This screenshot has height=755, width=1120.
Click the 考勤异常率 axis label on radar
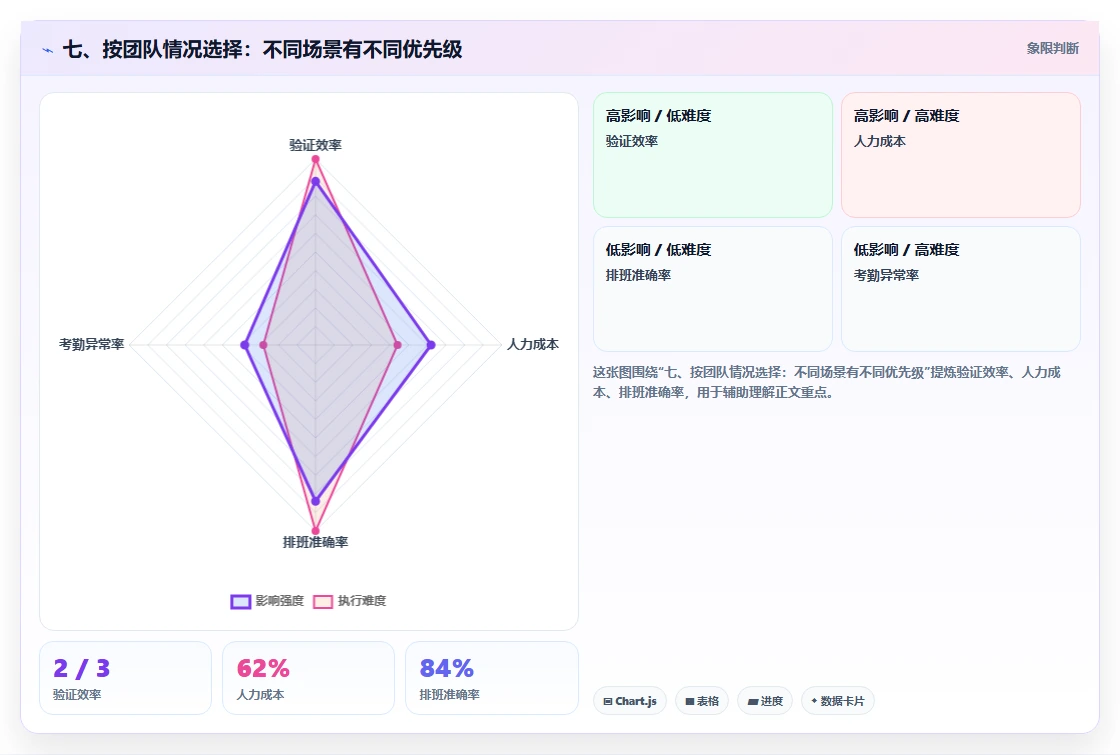(91, 344)
